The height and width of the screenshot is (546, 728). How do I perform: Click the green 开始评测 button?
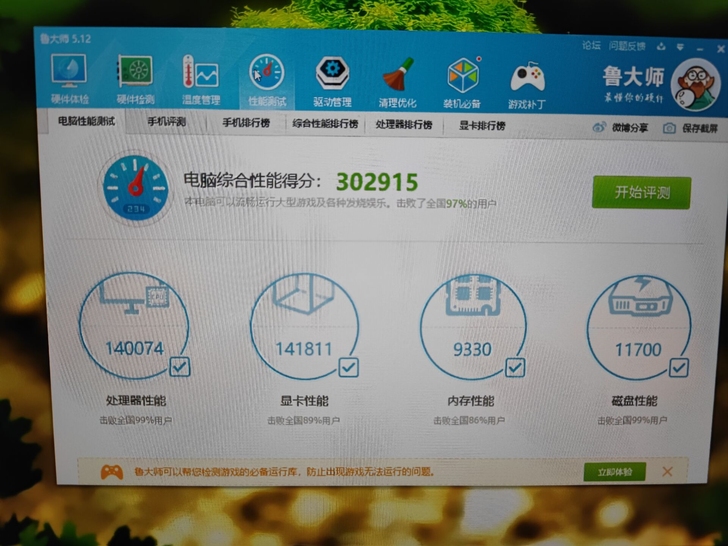641,192
